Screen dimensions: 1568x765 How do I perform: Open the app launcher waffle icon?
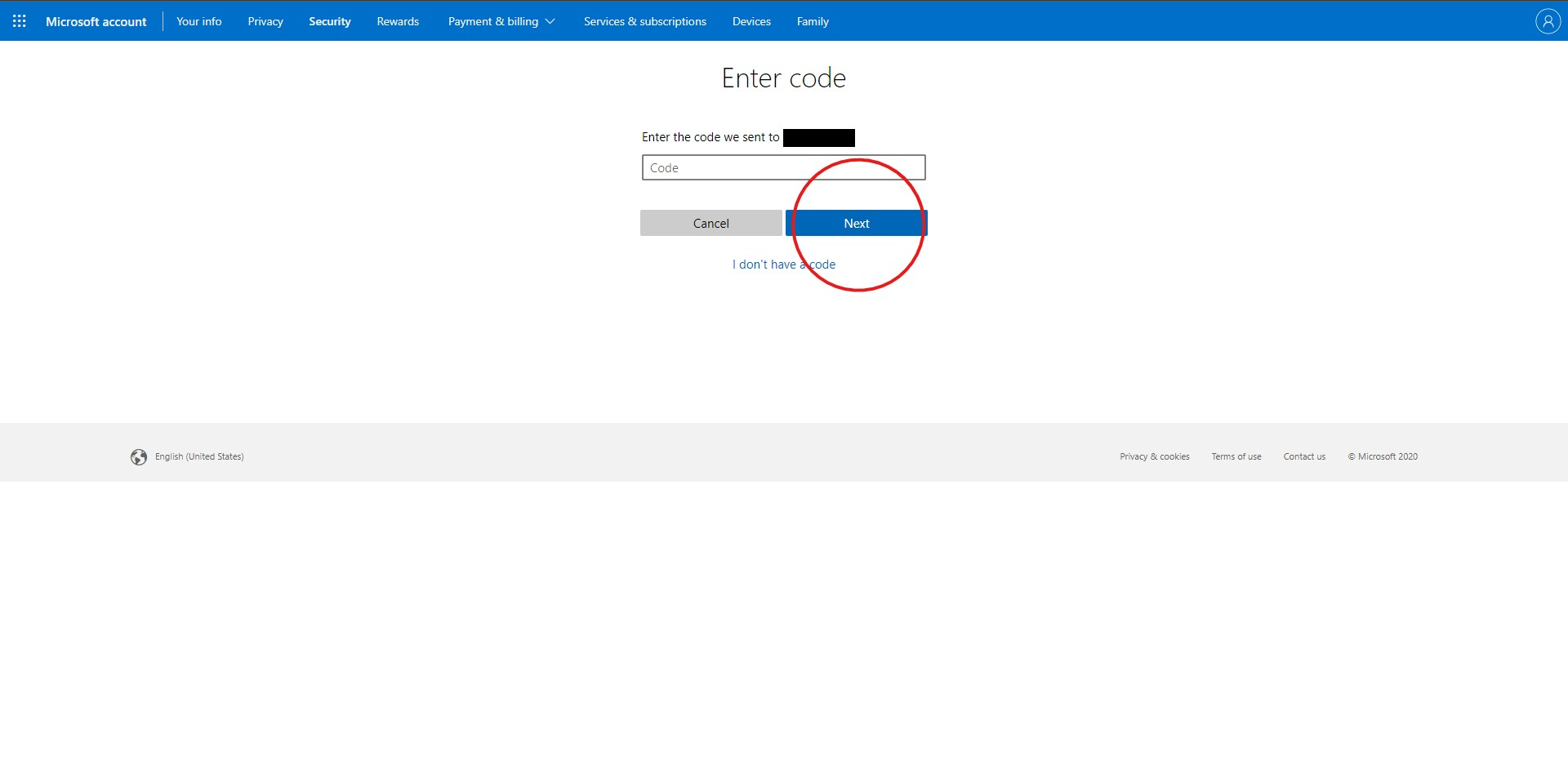pos(20,21)
